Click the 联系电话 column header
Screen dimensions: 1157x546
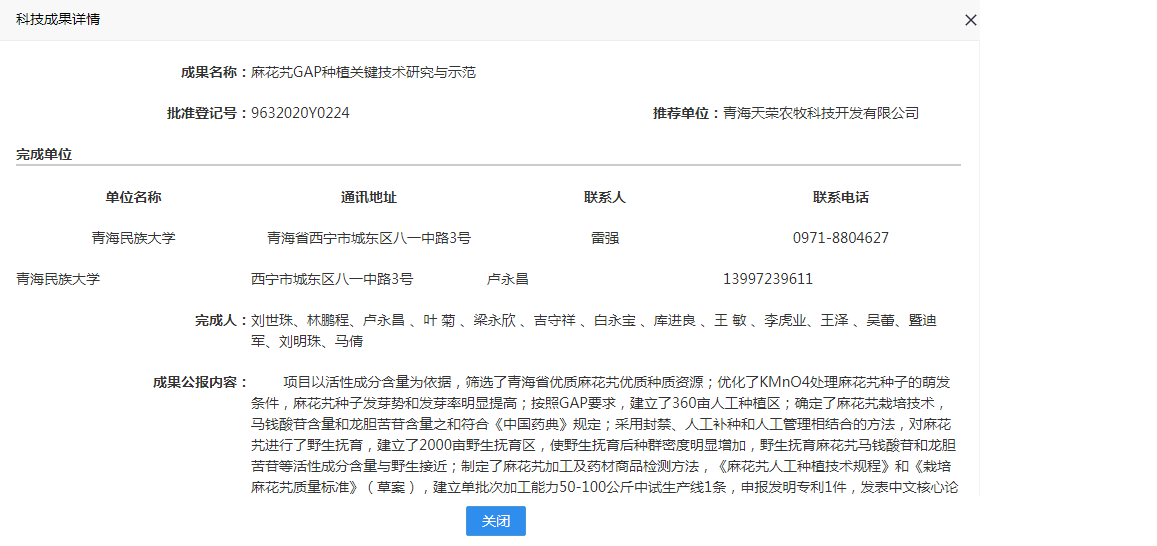click(840, 197)
